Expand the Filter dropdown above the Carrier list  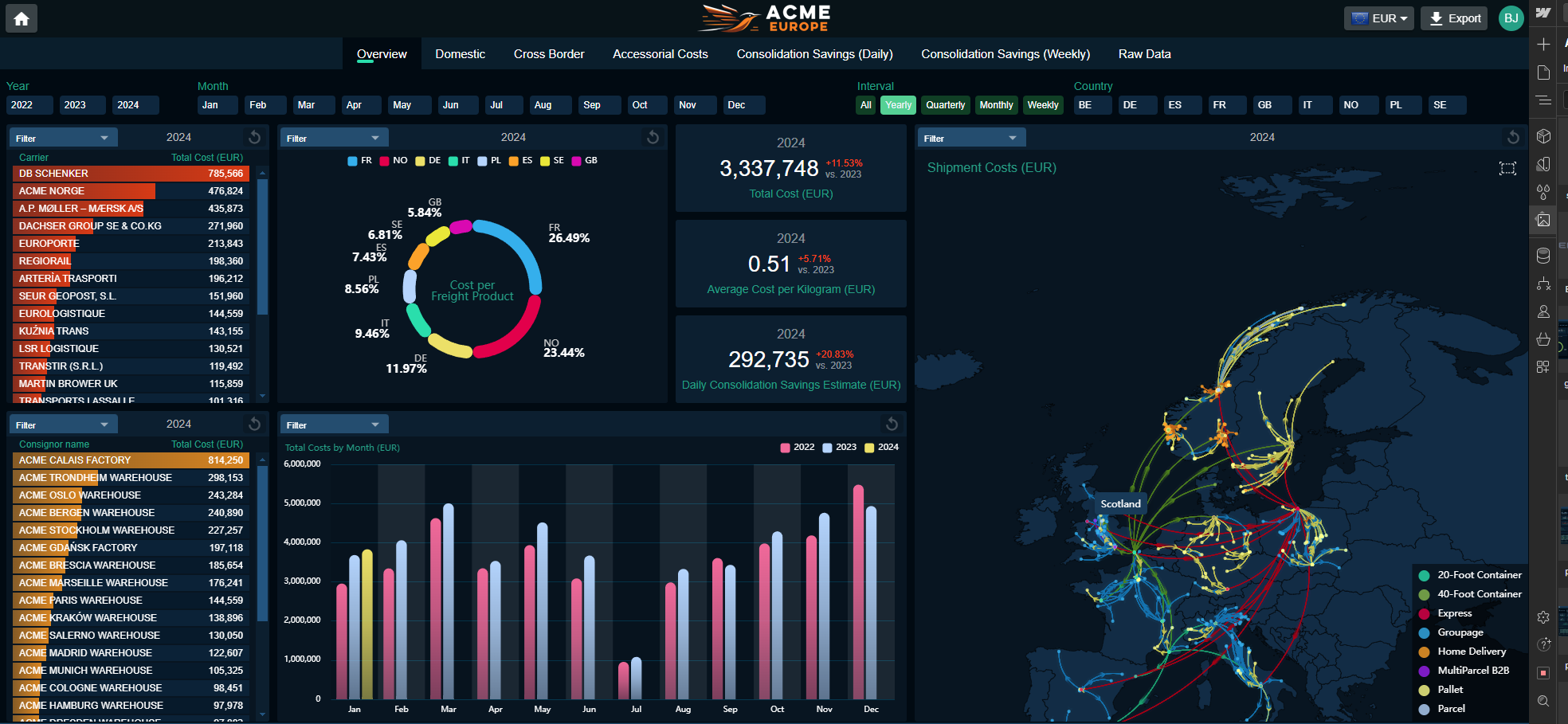[x=63, y=136]
